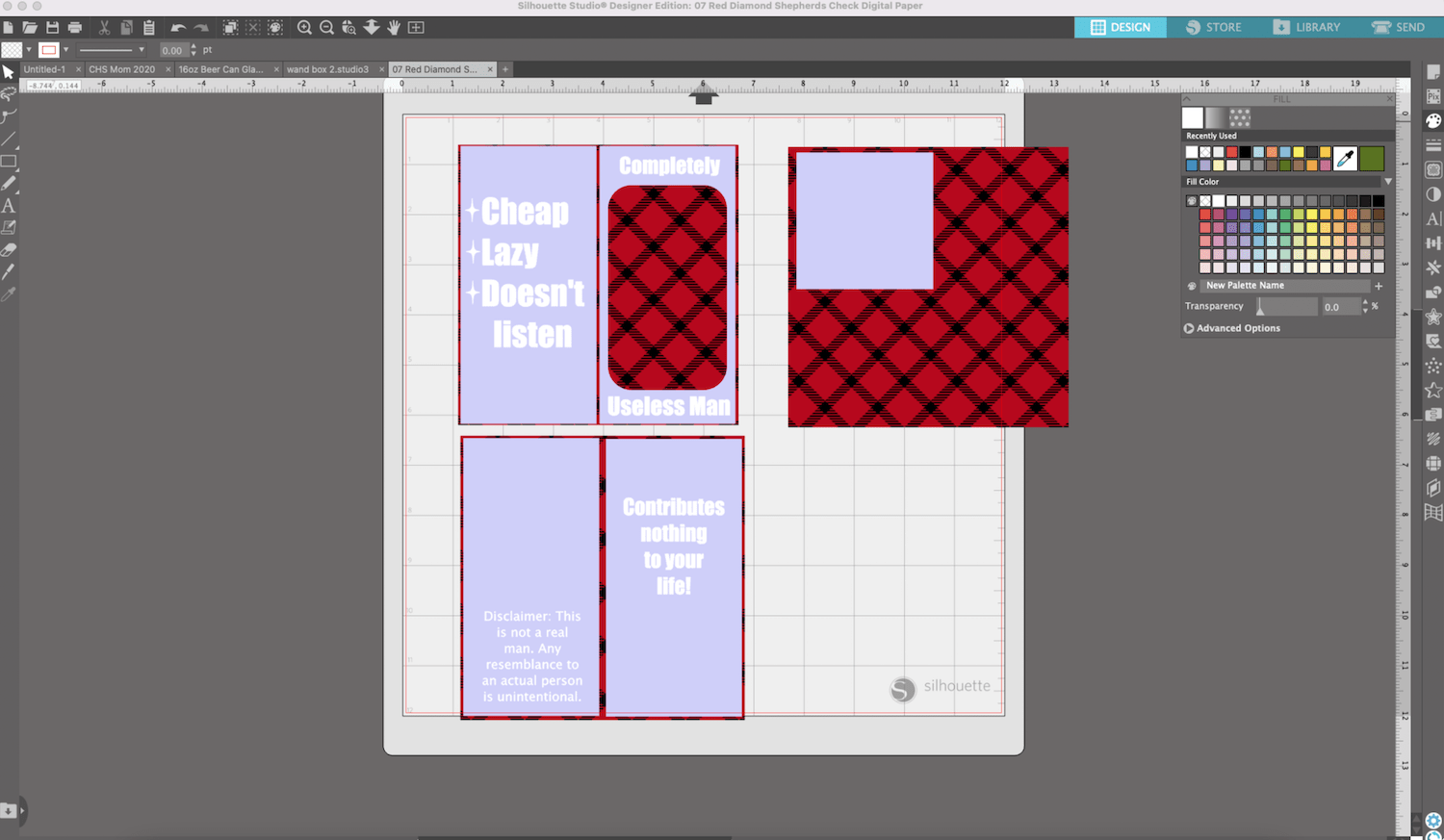This screenshot has width=1444, height=840.
Task: Click the Drag Zoom arrows icon
Action: click(372, 28)
